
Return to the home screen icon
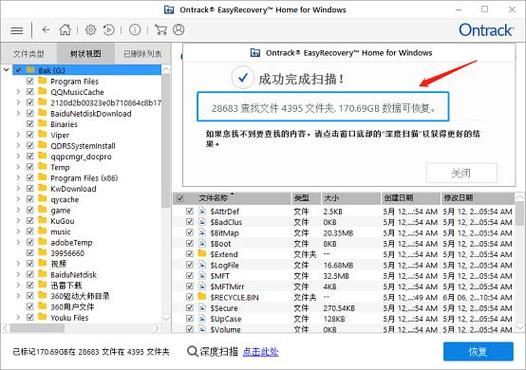(65, 30)
